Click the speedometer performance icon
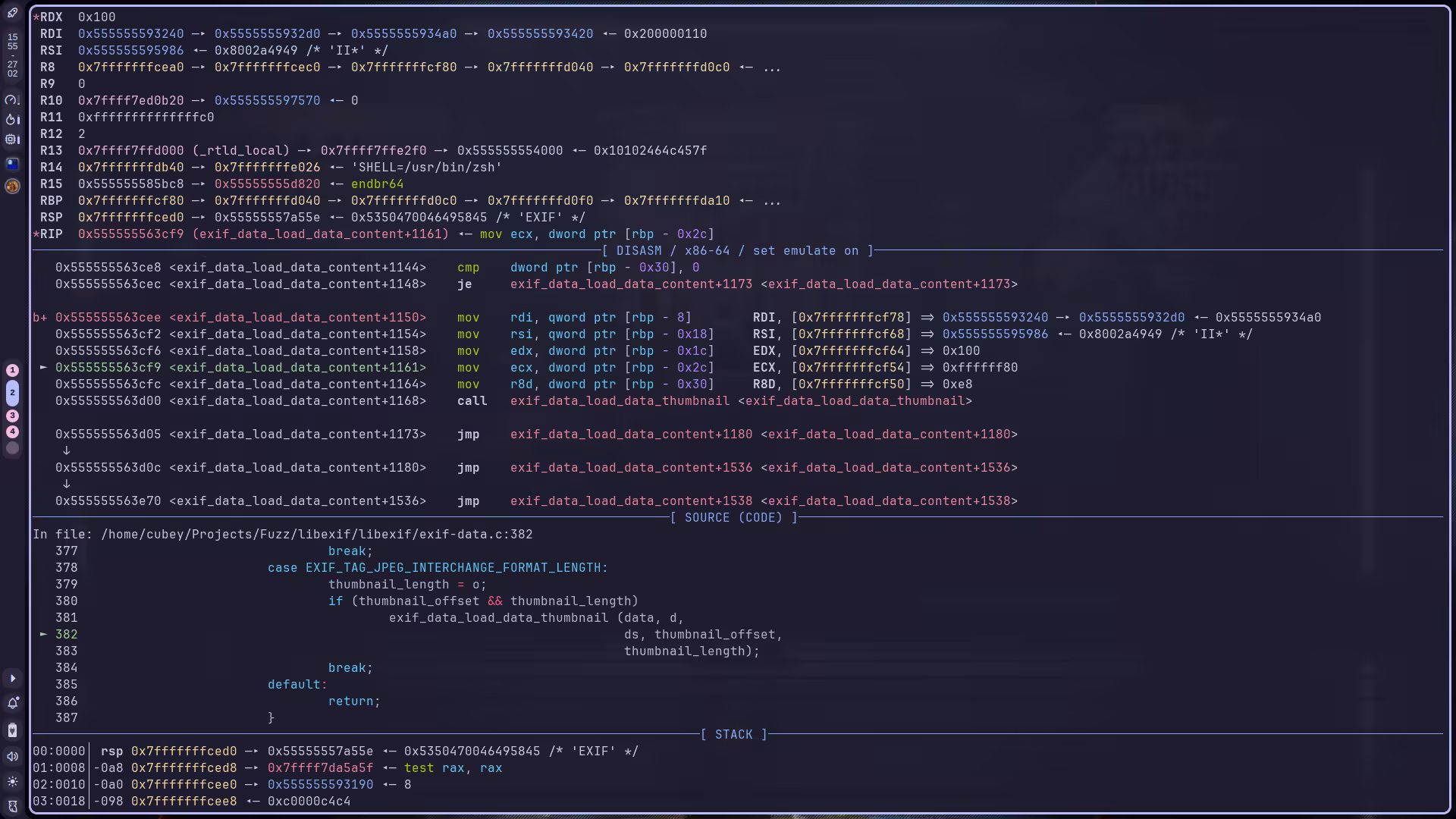Screen dimensions: 1456x819 [x=11, y=100]
